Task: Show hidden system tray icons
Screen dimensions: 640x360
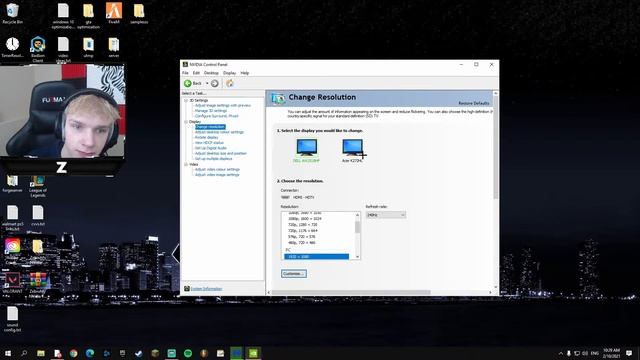Action: pyautogui.click(x=560, y=353)
